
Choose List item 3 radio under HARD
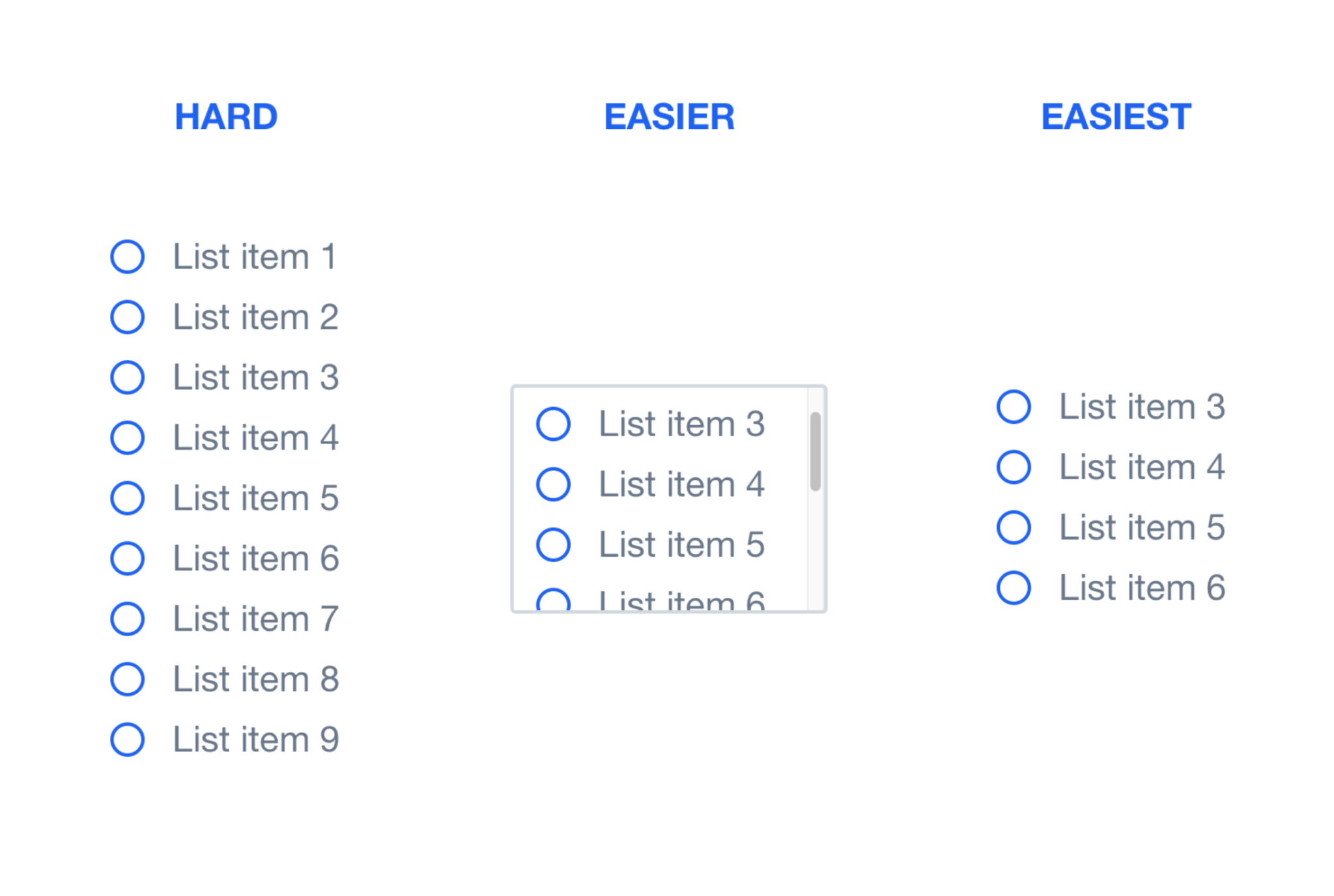[127, 378]
